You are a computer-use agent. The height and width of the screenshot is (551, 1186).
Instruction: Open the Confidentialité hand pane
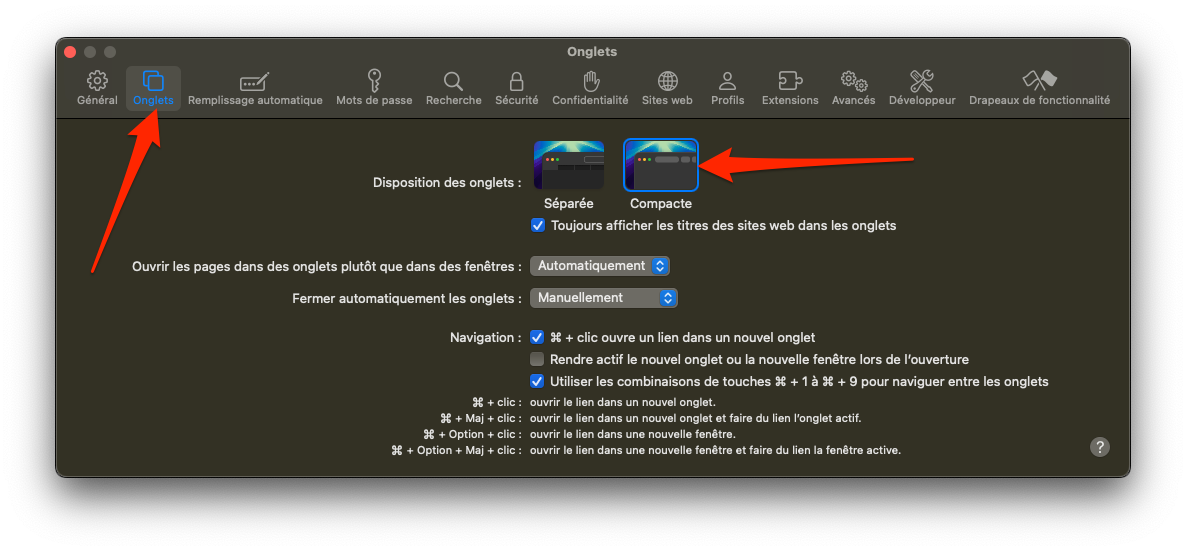click(x=590, y=88)
